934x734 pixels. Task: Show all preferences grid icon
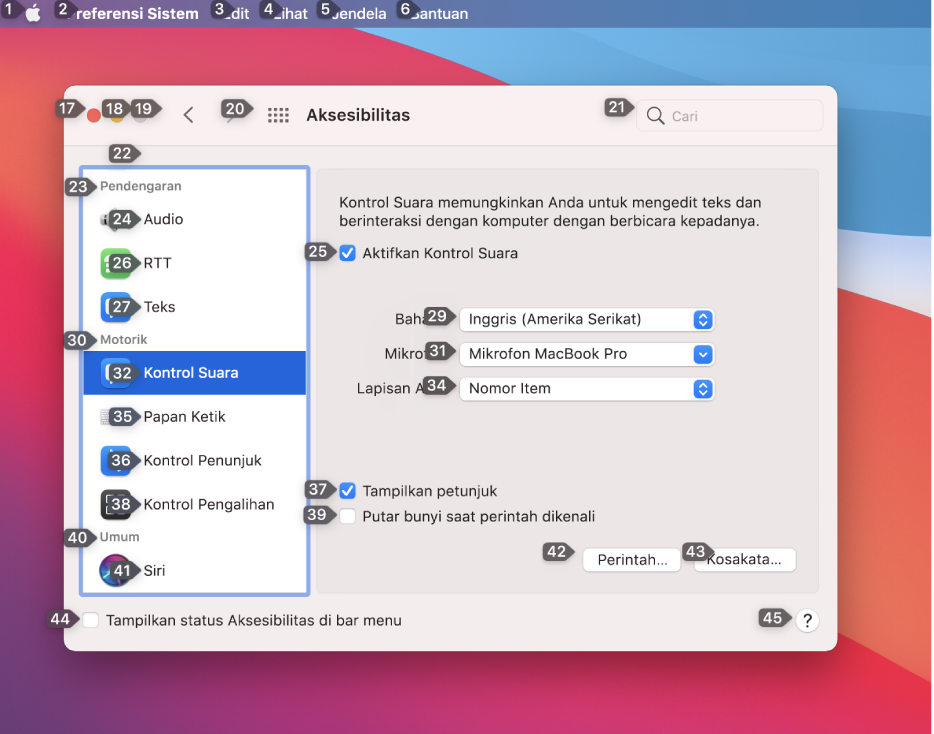(x=278, y=115)
